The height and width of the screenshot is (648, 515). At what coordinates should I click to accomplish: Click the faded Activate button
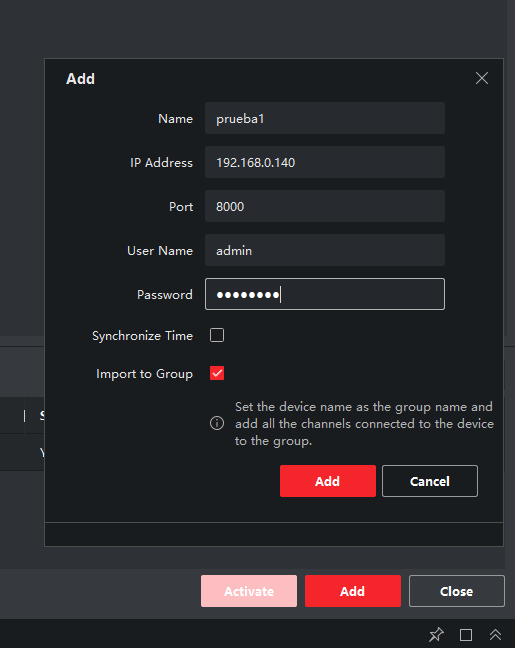pyautogui.click(x=249, y=591)
